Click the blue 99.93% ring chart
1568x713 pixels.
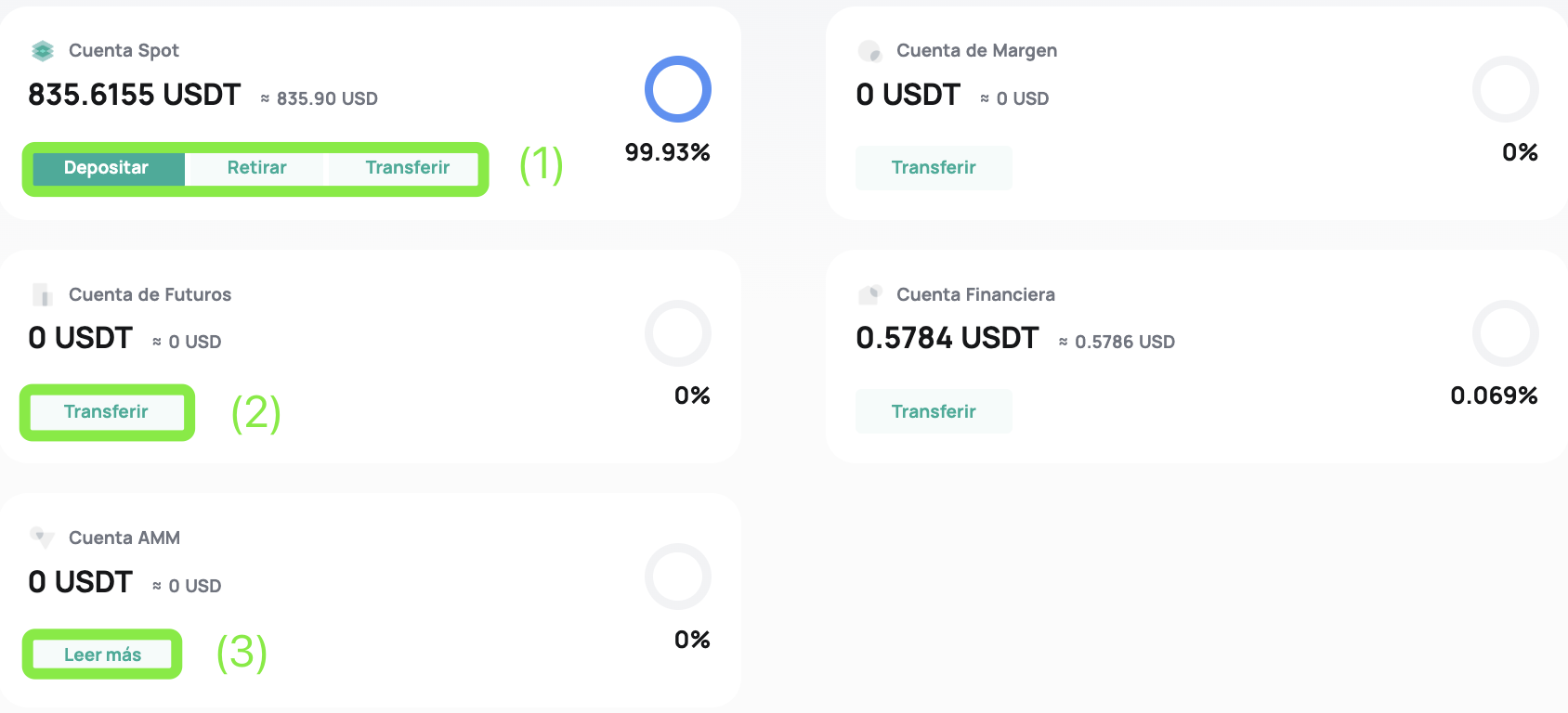(x=678, y=89)
